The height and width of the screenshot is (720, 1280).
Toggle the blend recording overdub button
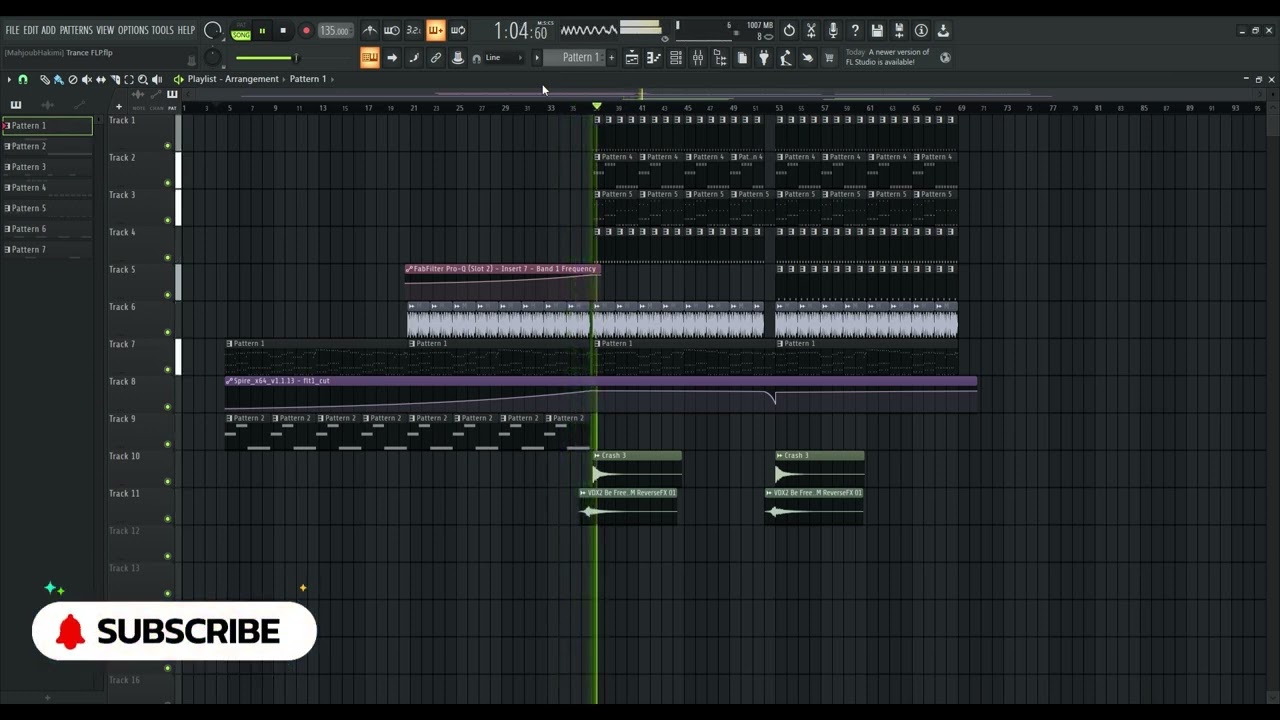436,30
